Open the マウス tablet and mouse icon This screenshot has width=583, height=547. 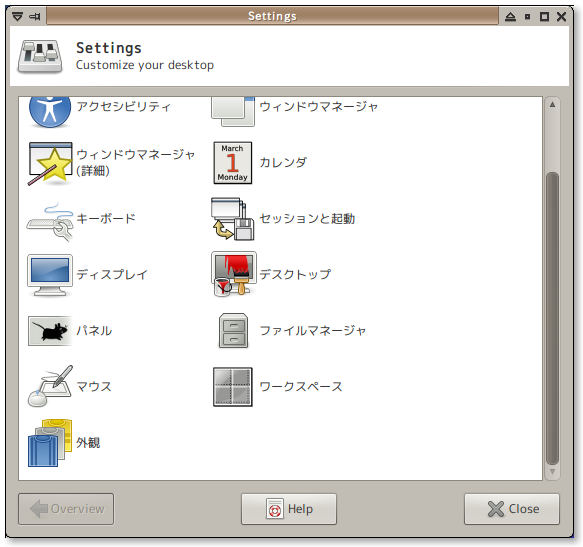[x=50, y=386]
